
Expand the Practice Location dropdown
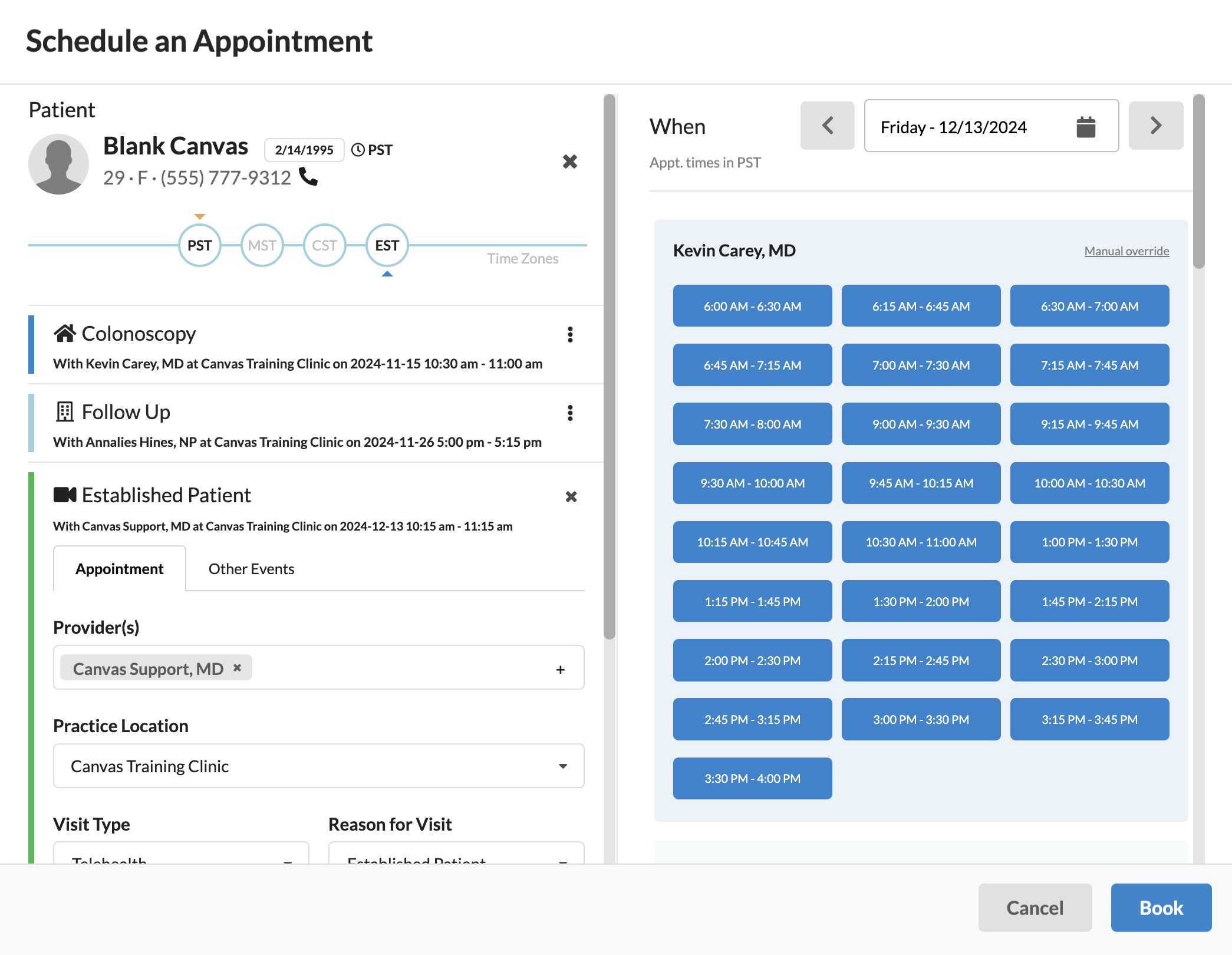(318, 766)
